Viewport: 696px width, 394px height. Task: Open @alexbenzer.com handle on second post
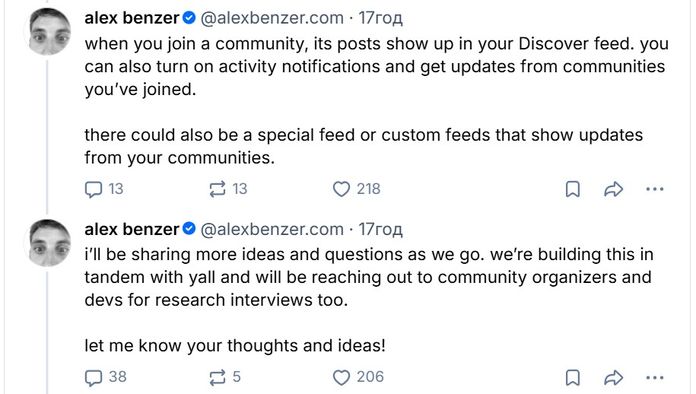(x=272, y=229)
